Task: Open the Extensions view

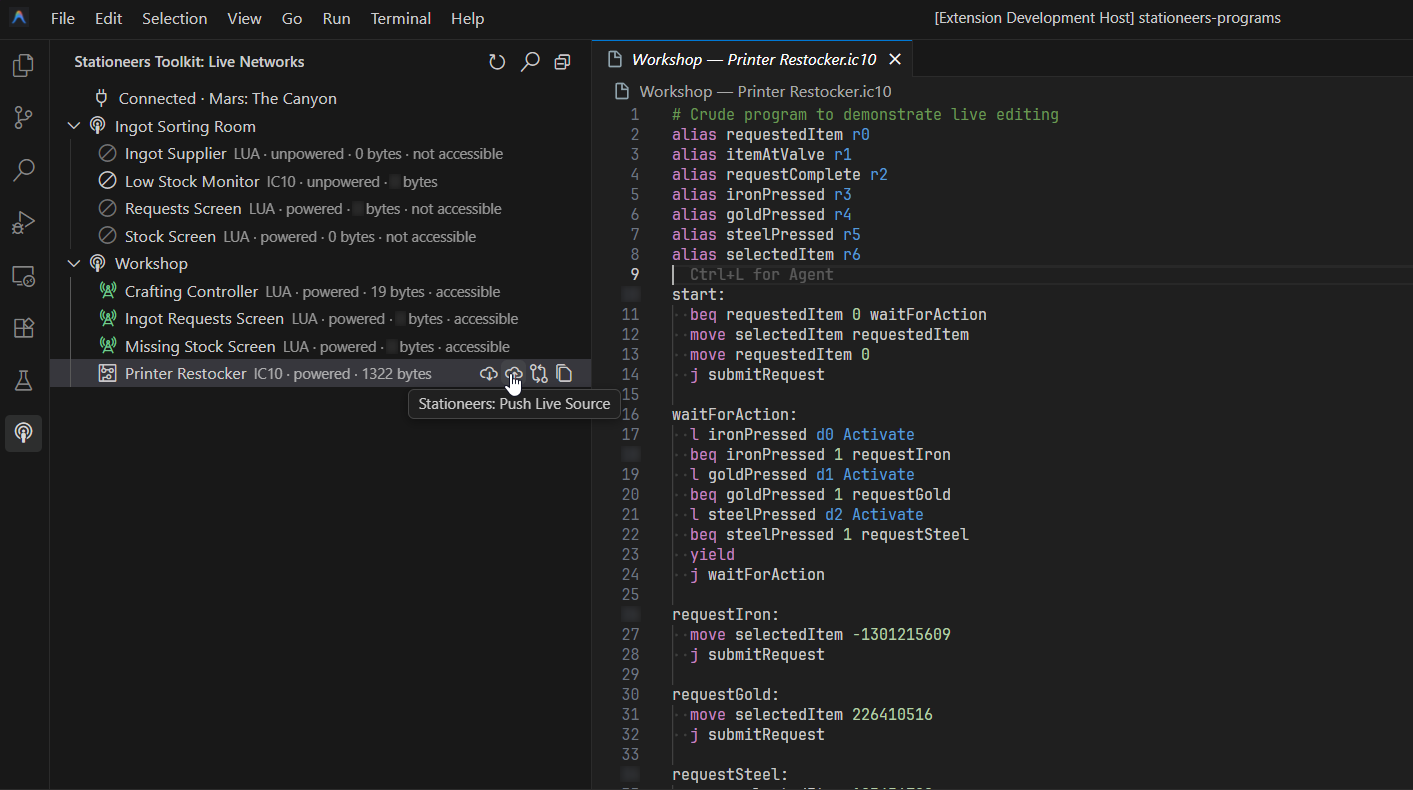Action: (23, 328)
